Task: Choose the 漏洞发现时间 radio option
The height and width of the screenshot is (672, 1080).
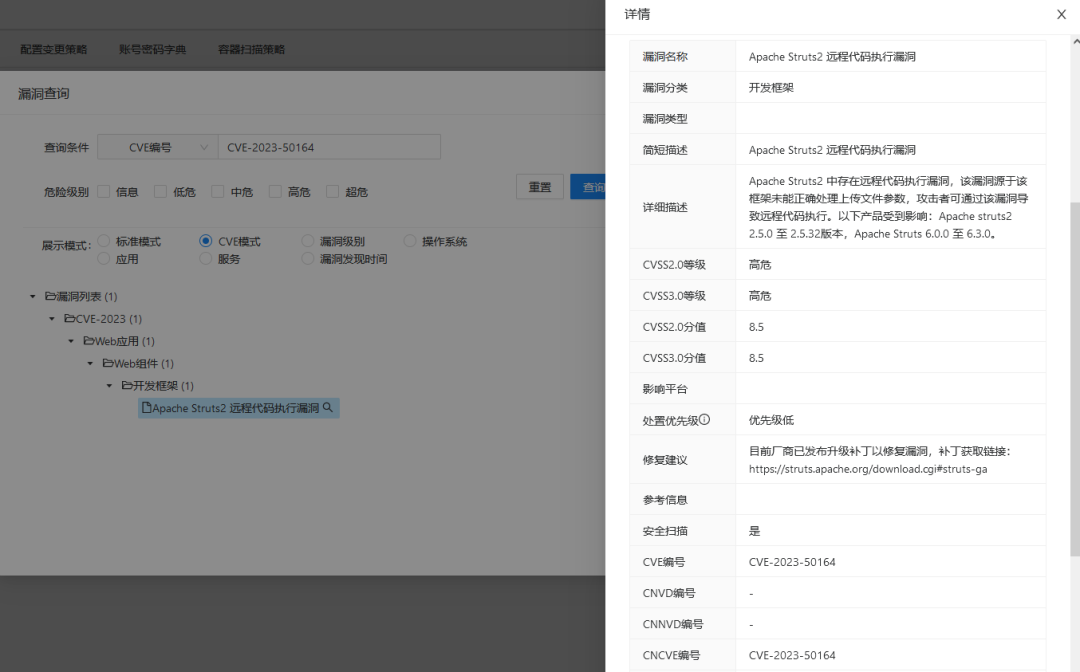Action: [x=308, y=259]
